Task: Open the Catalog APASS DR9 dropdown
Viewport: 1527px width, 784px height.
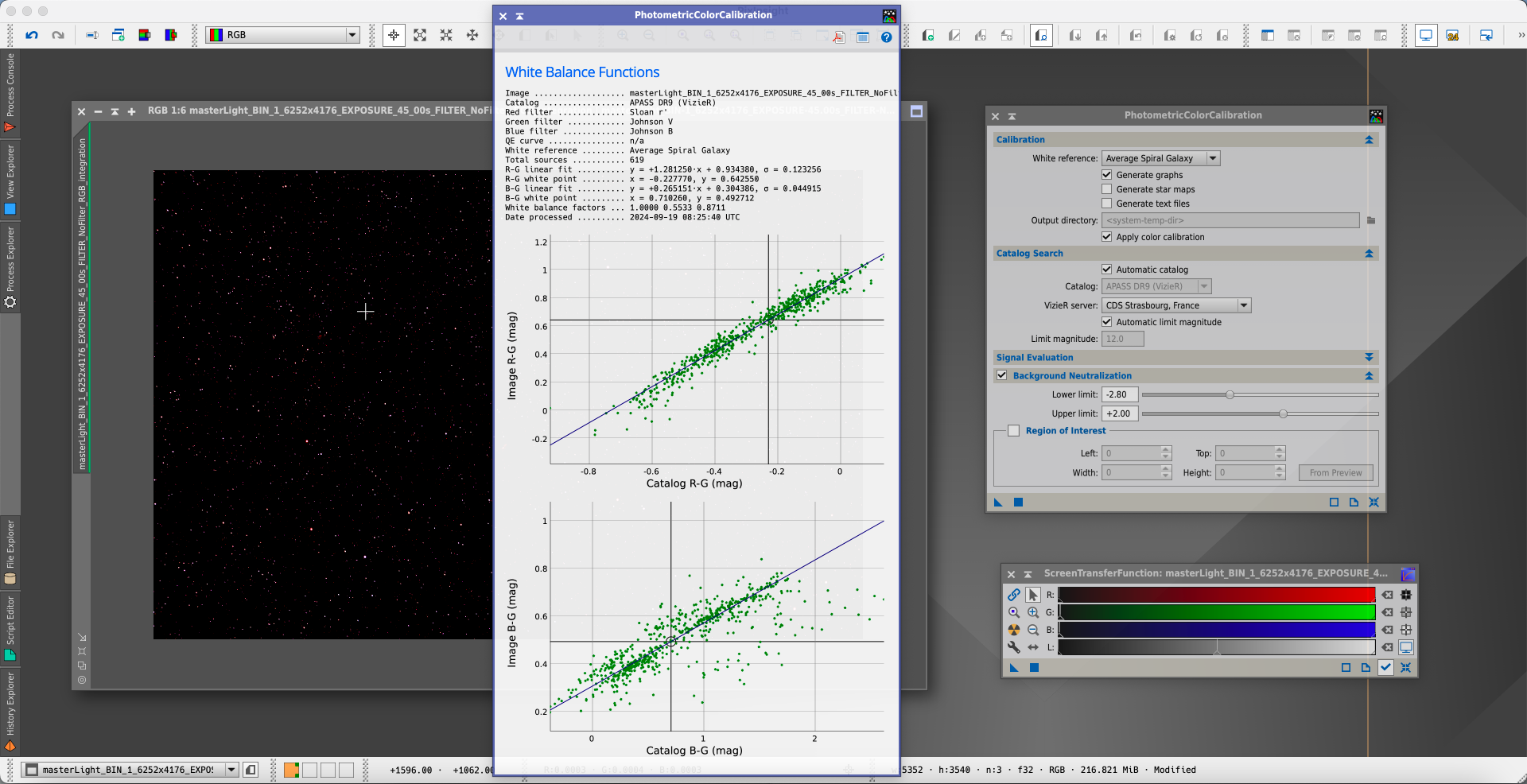Action: click(x=1156, y=286)
